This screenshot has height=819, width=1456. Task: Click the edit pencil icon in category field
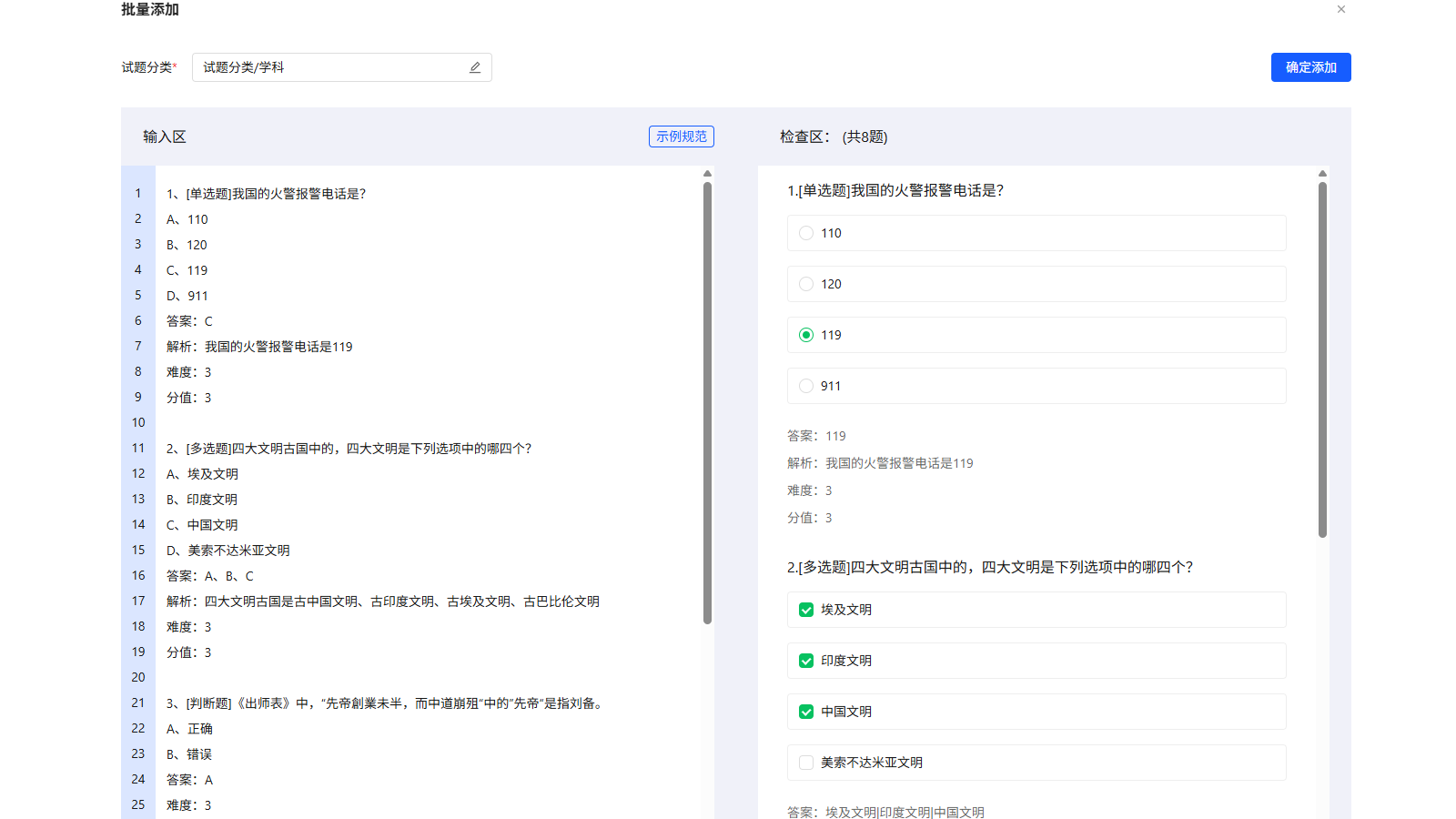coord(475,67)
